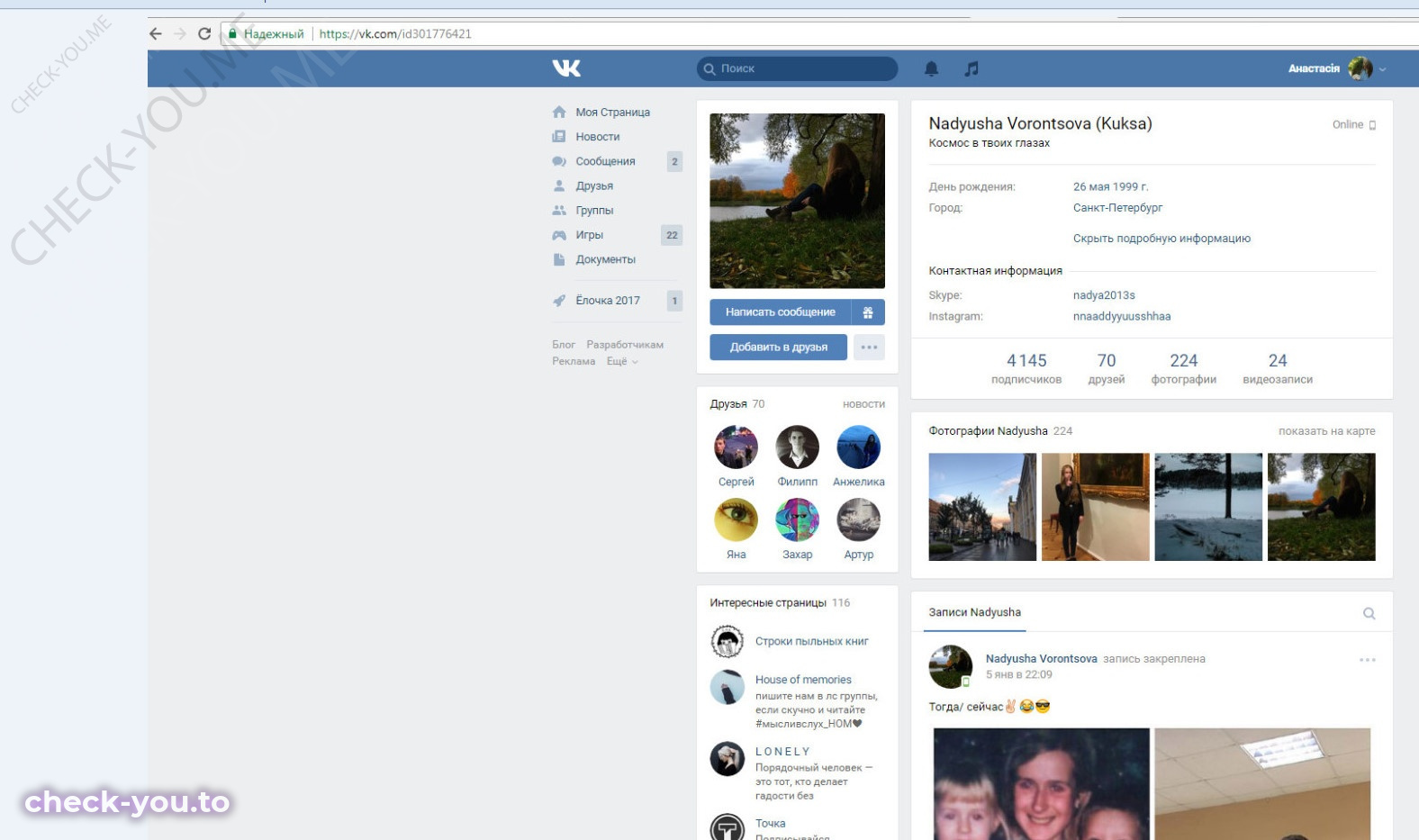Click the Реклама footer link
Image resolution: width=1419 pixels, height=840 pixels.
click(x=574, y=361)
